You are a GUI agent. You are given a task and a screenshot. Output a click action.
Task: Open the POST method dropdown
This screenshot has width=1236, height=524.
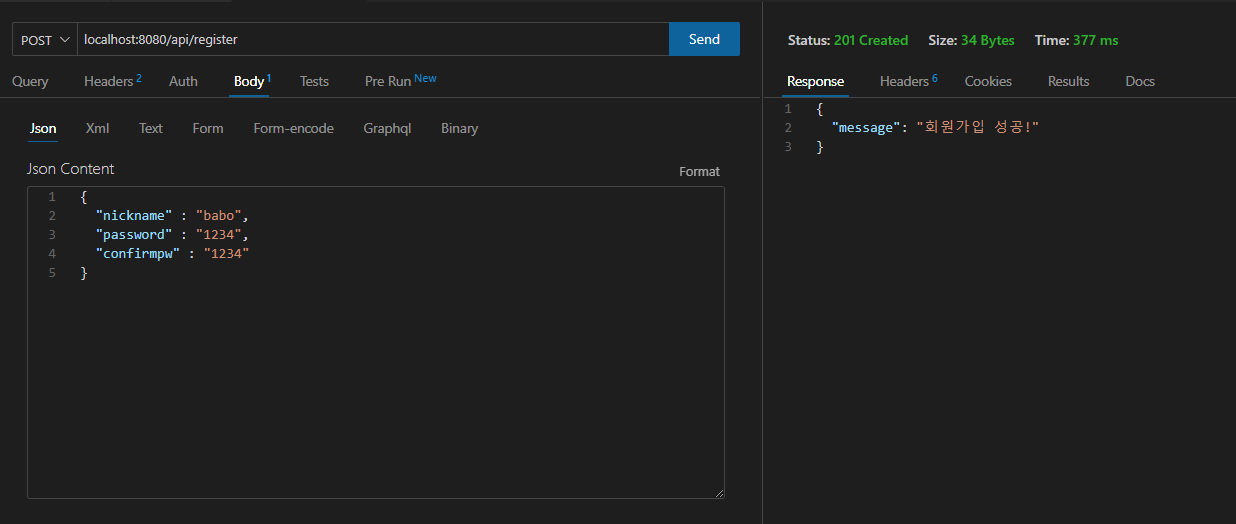44,39
